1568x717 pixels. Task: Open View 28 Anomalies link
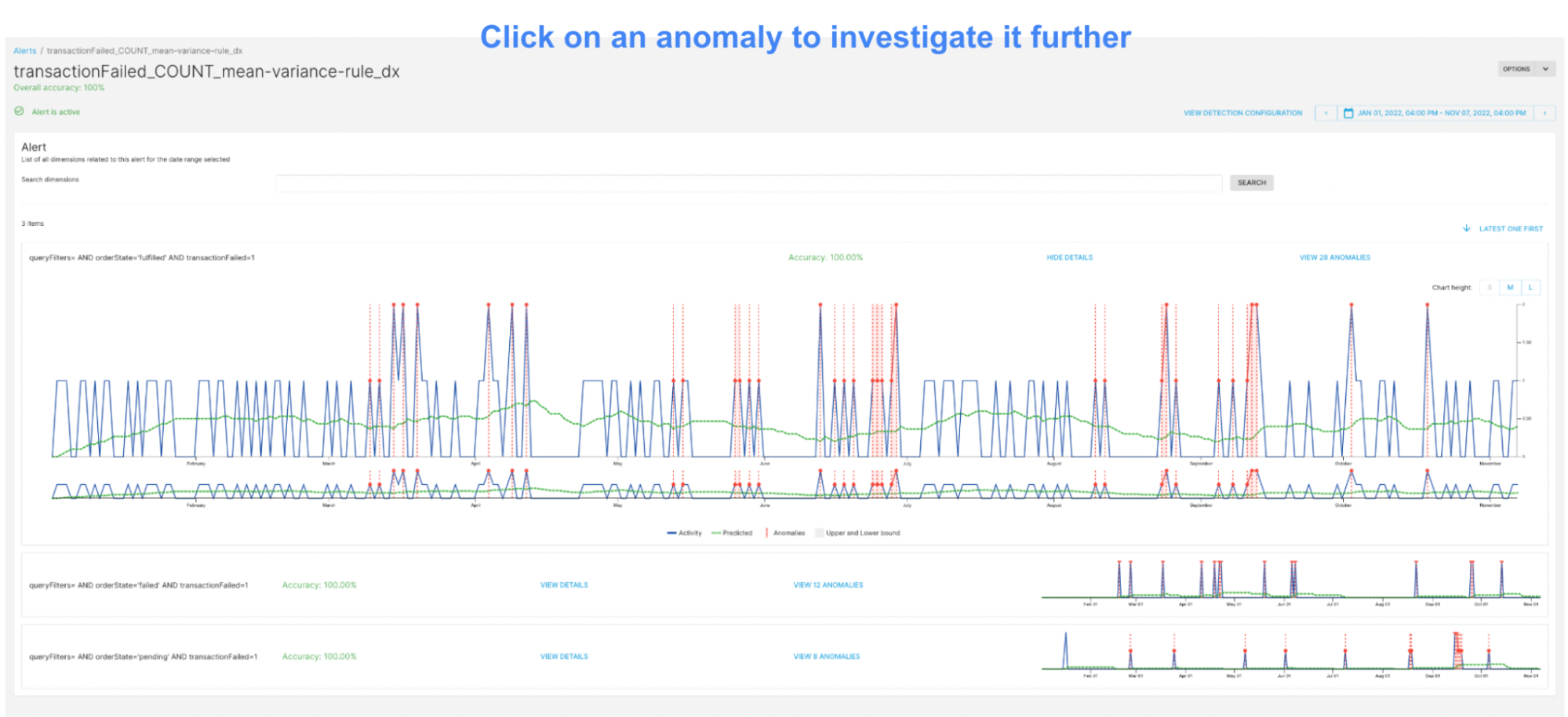click(1334, 257)
